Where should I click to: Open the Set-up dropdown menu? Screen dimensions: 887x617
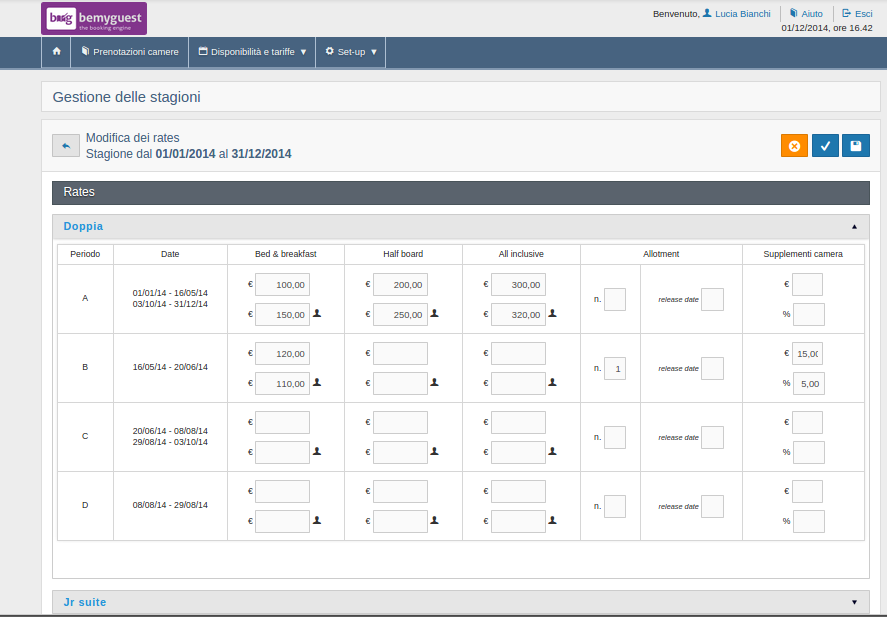[x=351, y=51]
